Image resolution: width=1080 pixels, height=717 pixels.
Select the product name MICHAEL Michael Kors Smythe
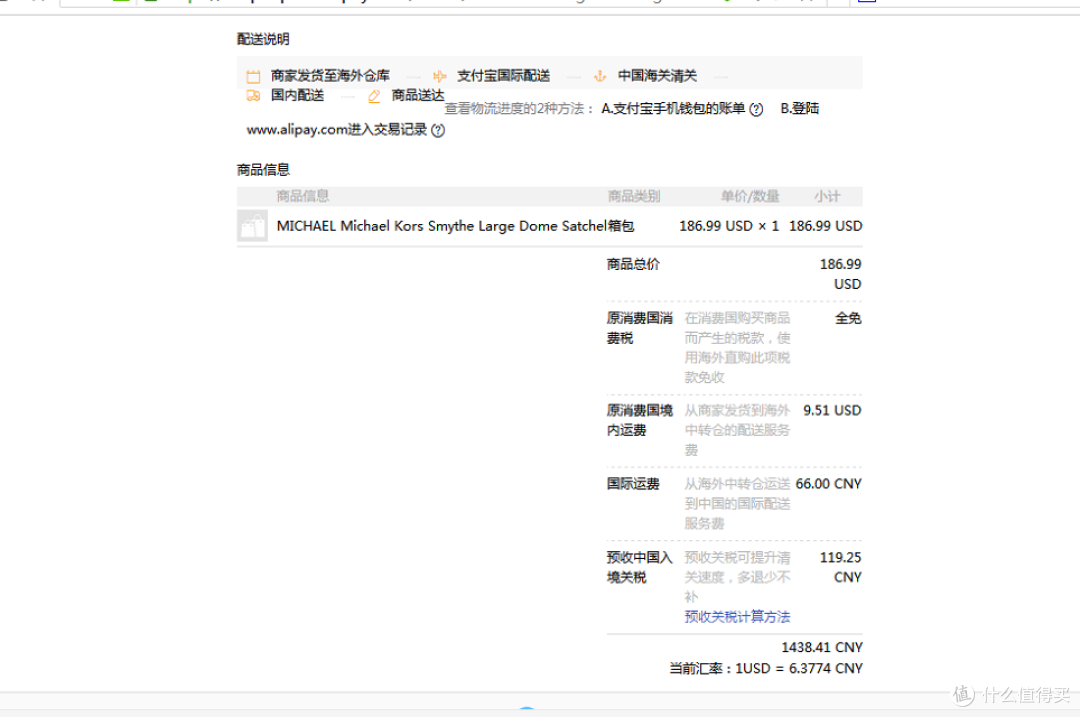click(x=441, y=226)
